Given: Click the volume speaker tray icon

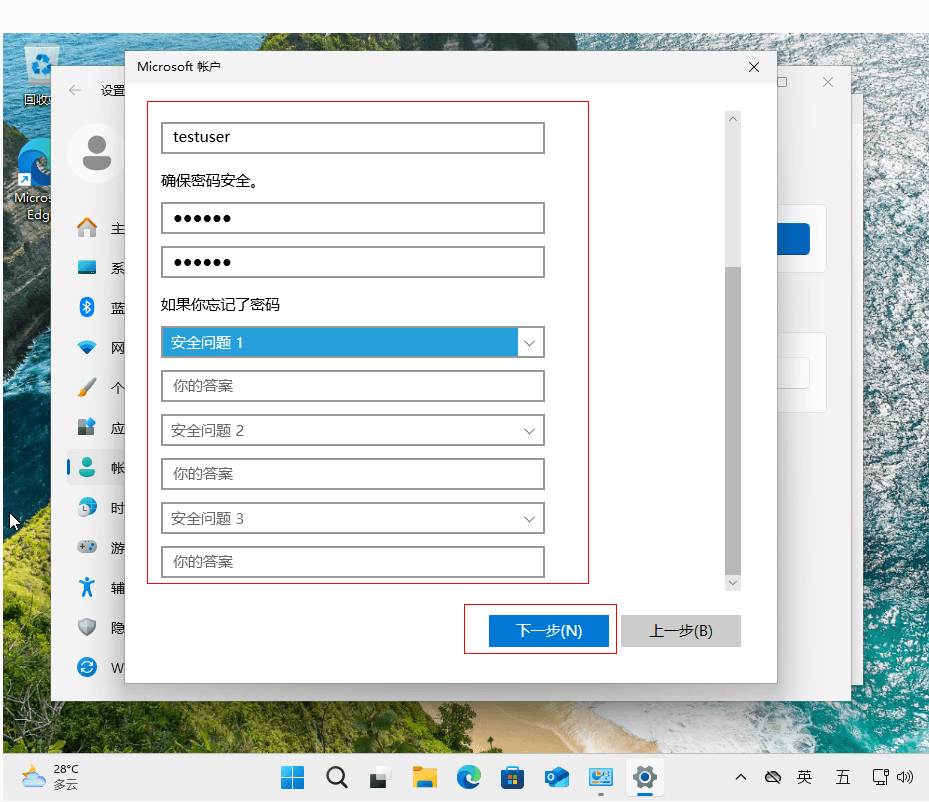Looking at the screenshot, I should (x=905, y=777).
